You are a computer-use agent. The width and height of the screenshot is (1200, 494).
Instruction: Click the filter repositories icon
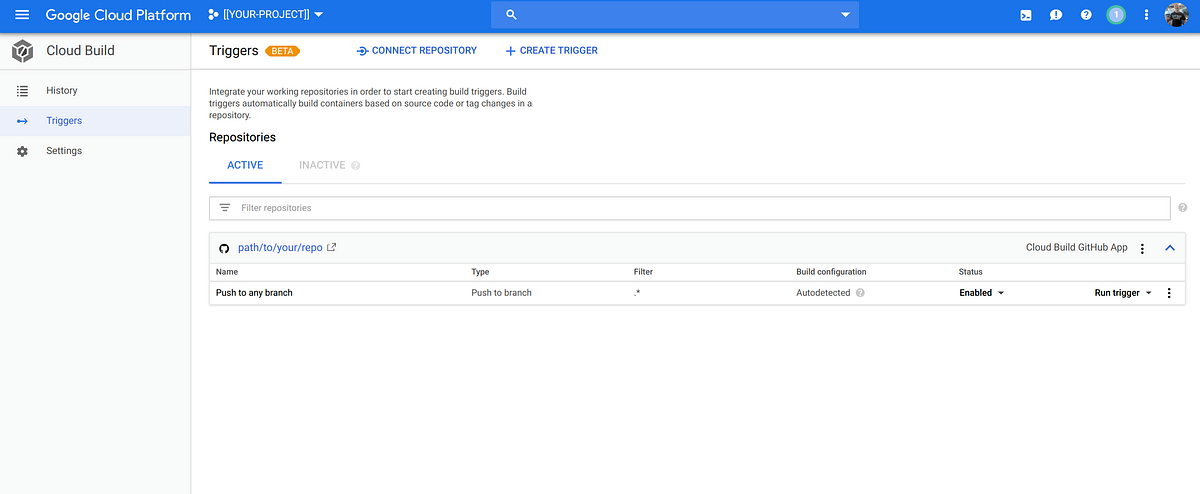(225, 208)
